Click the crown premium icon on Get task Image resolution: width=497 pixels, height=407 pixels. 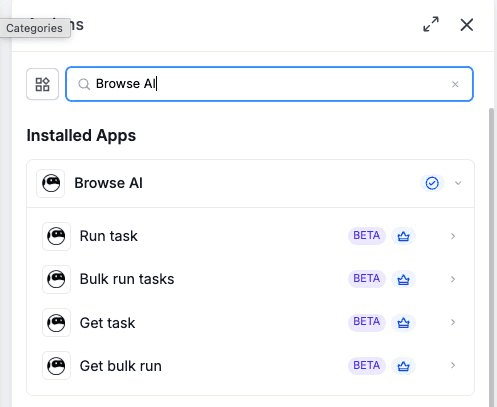[403, 322]
